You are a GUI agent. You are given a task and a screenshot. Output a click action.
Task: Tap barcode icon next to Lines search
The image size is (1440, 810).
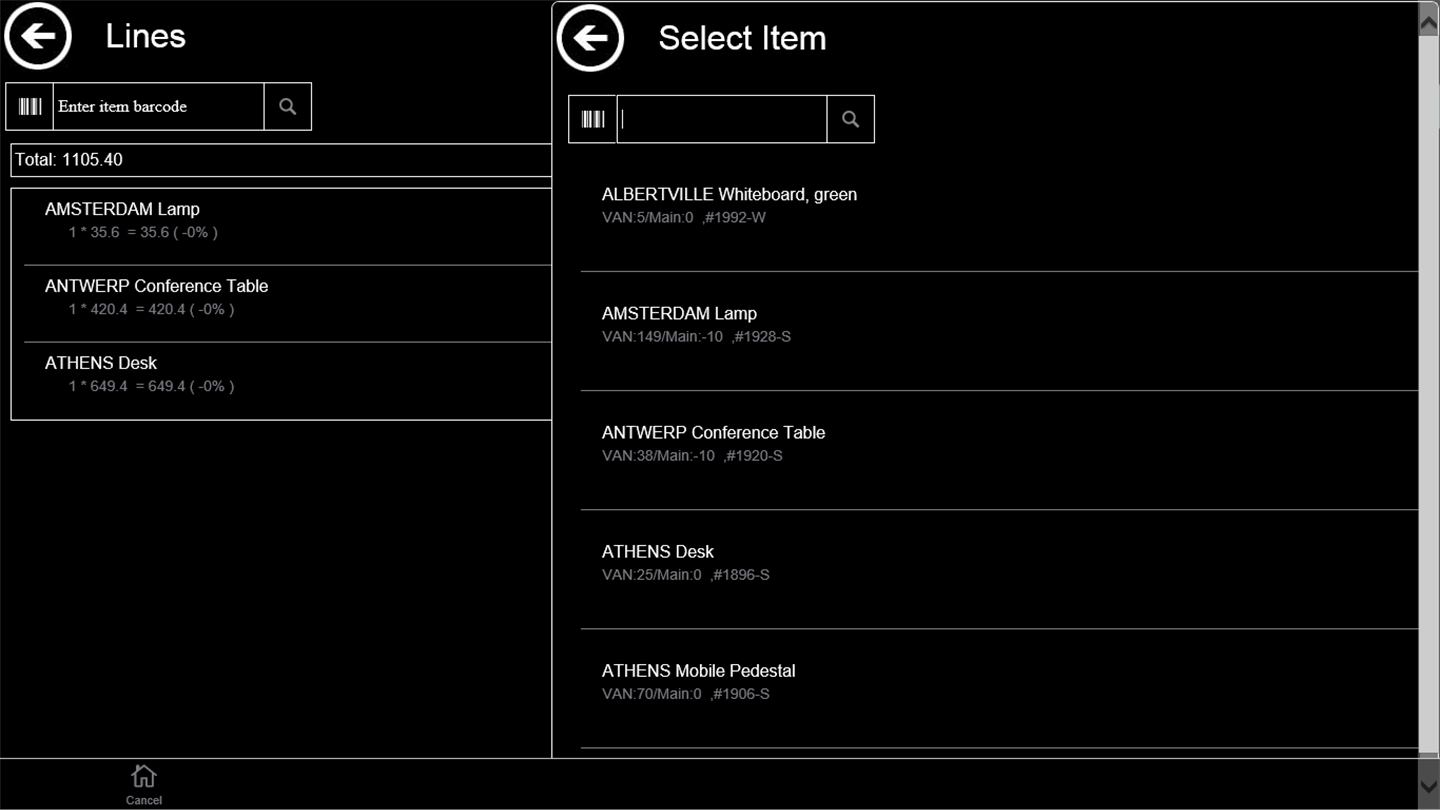click(x=30, y=107)
